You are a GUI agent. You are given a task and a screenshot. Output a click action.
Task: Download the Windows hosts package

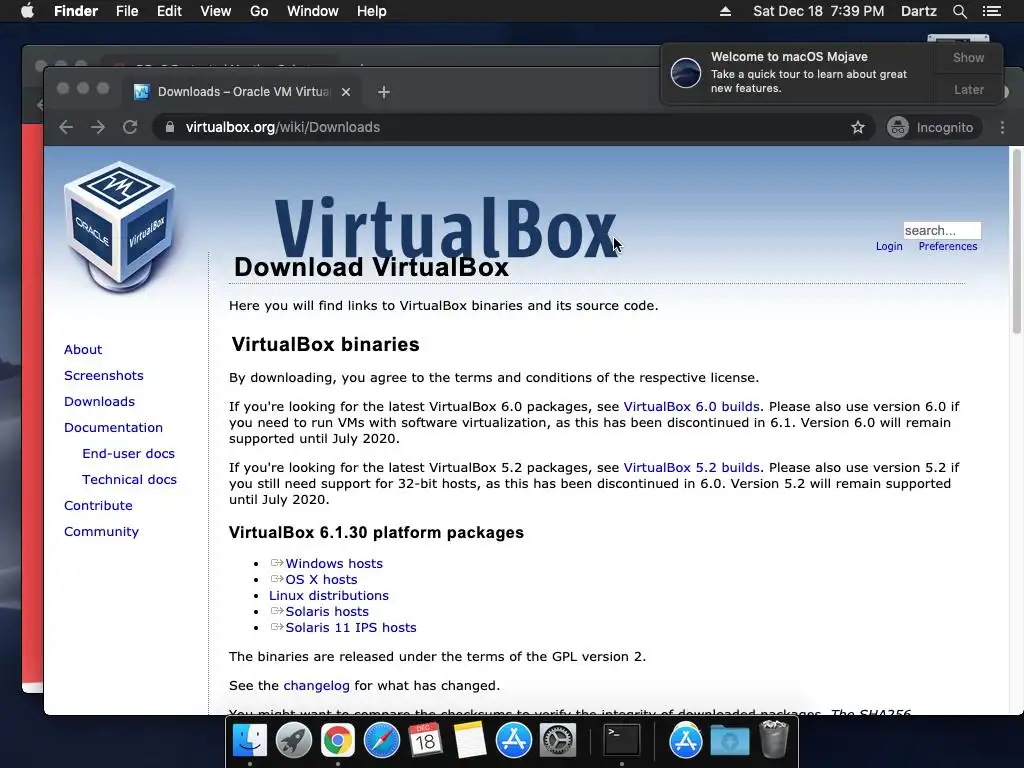pyautogui.click(x=334, y=564)
